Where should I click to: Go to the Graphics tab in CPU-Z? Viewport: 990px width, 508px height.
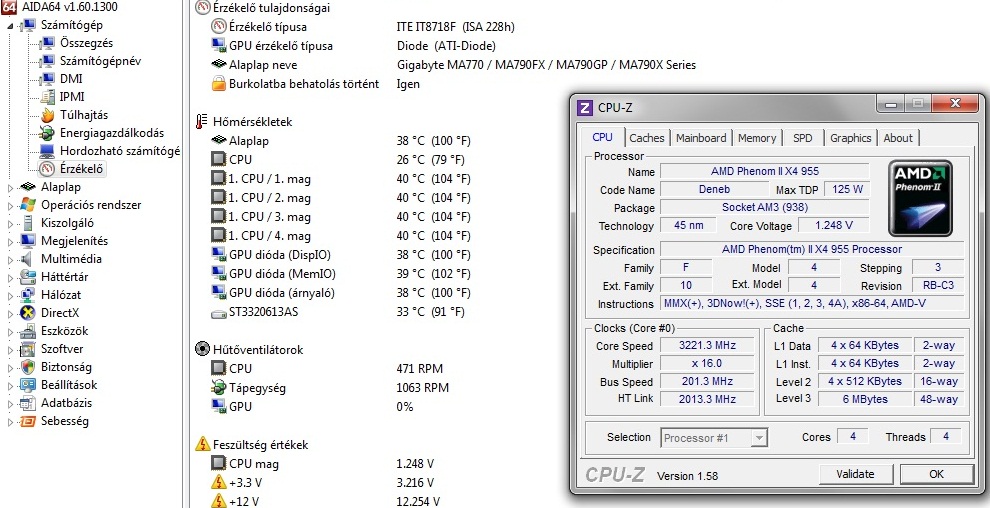[x=850, y=138]
